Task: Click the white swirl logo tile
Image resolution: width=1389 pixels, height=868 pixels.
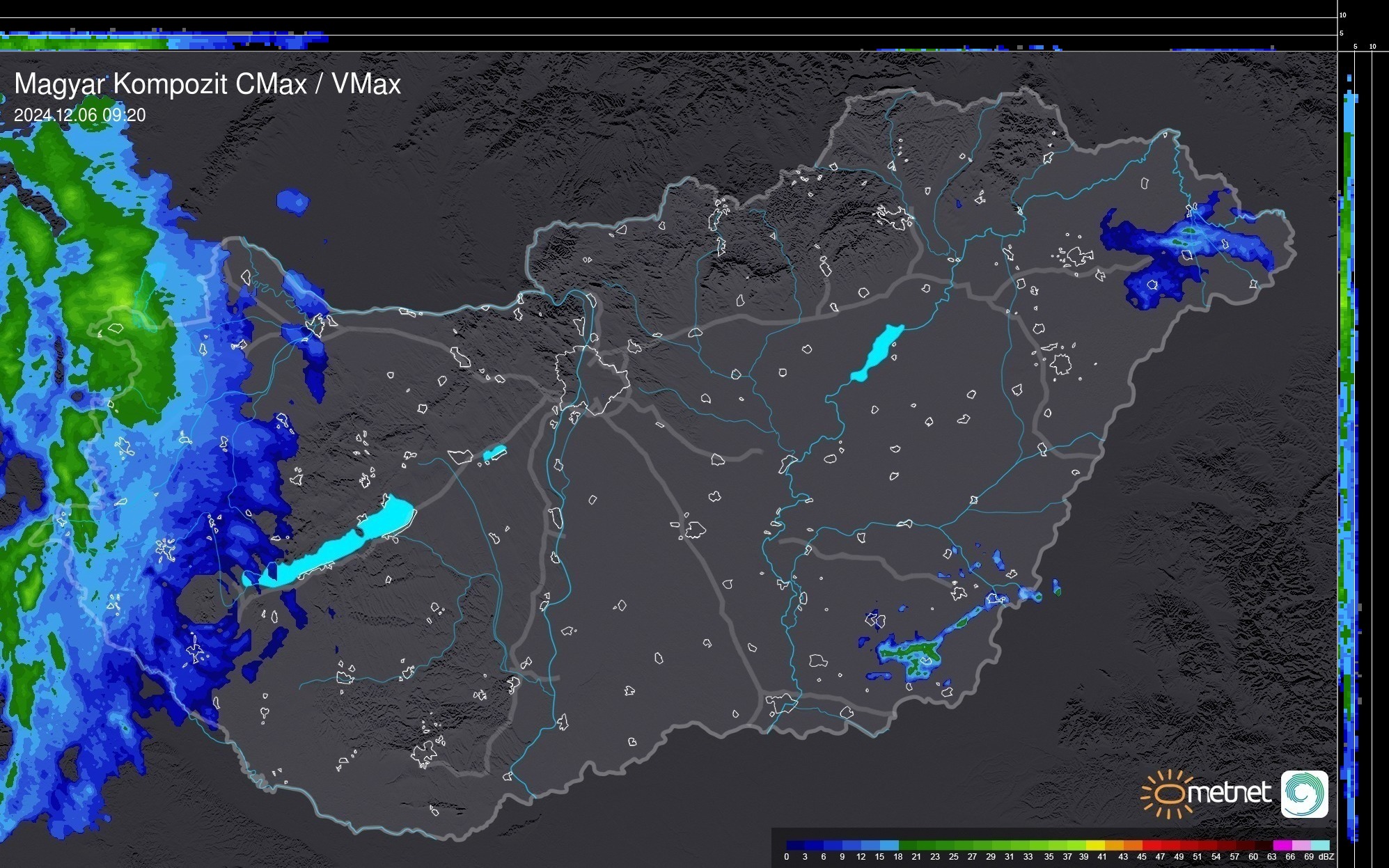Action: tap(1304, 794)
